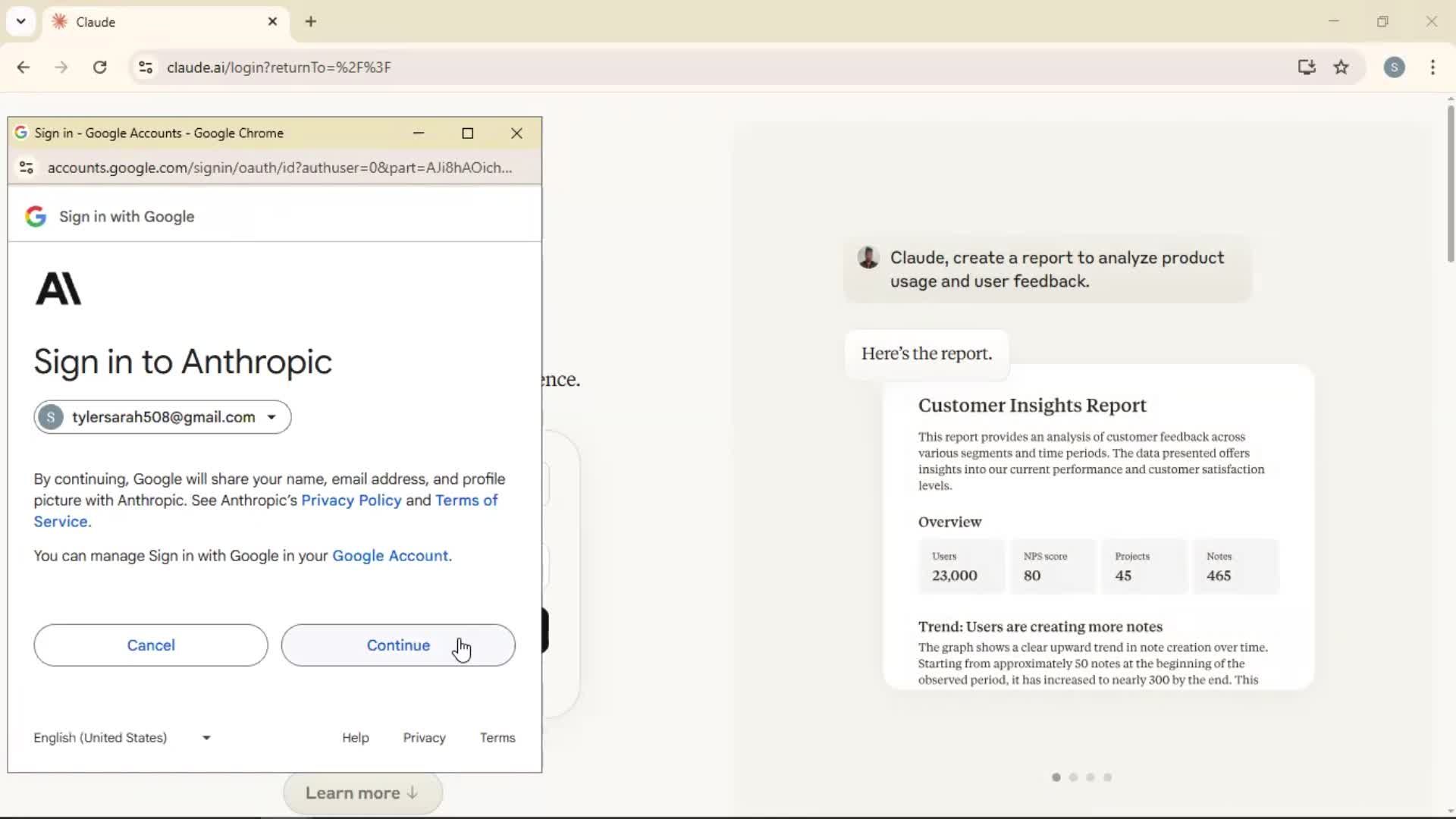Viewport: 1456px width, 819px height.
Task: Select the first carousel dot below the report
Action: point(1056,777)
